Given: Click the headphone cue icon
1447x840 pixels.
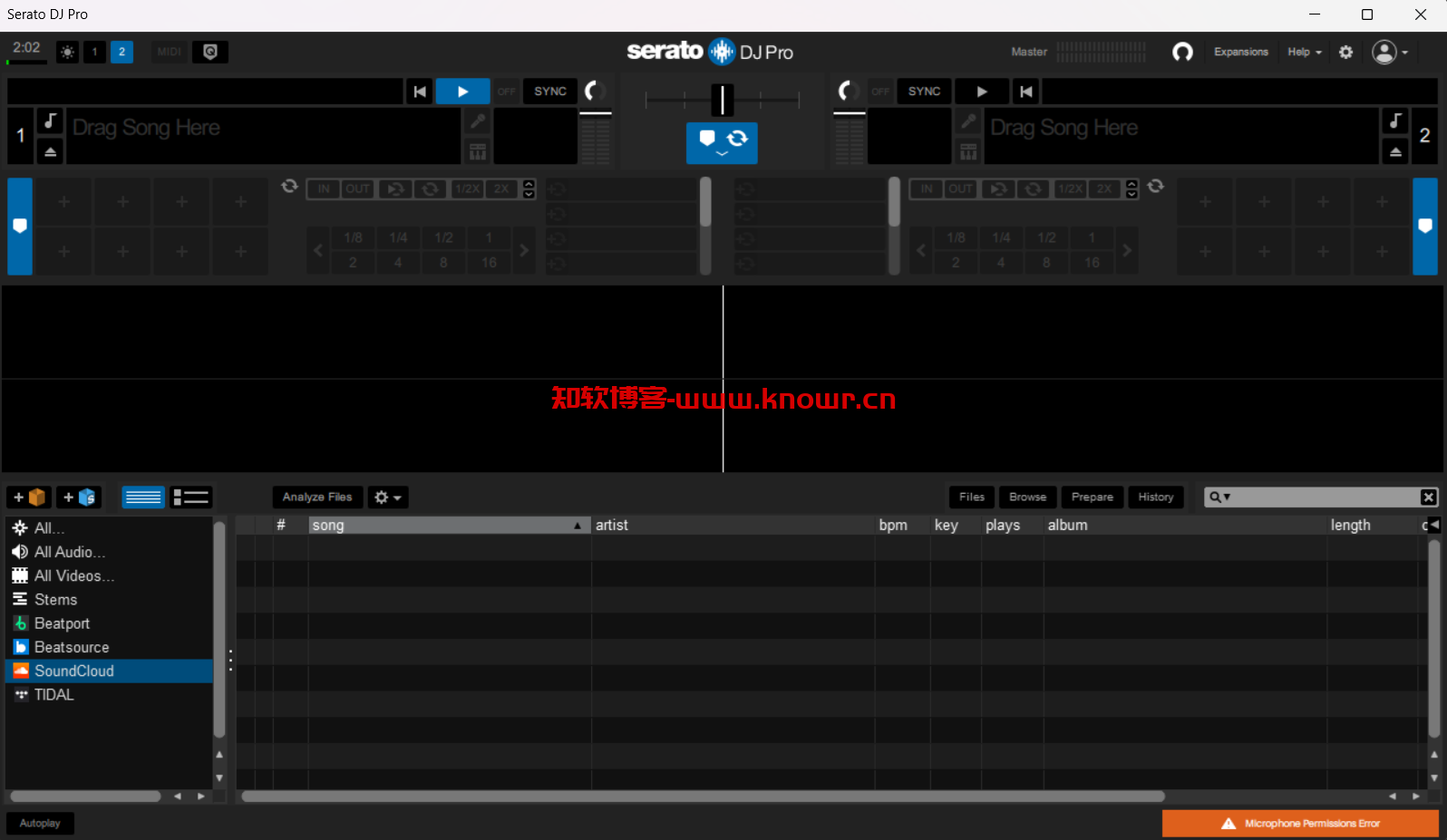Looking at the screenshot, I should tap(1182, 52).
